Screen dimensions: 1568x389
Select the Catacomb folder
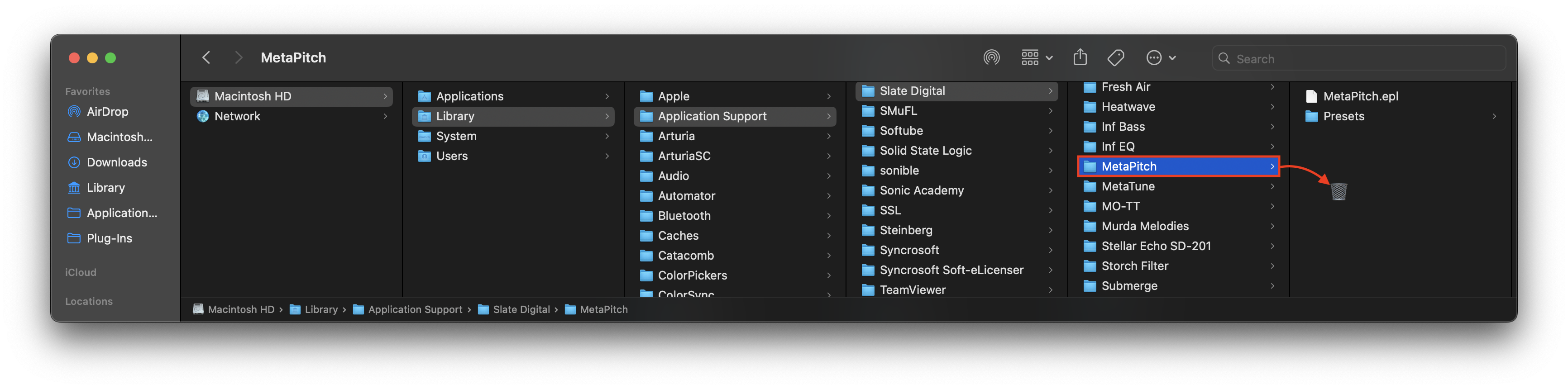[734, 256]
